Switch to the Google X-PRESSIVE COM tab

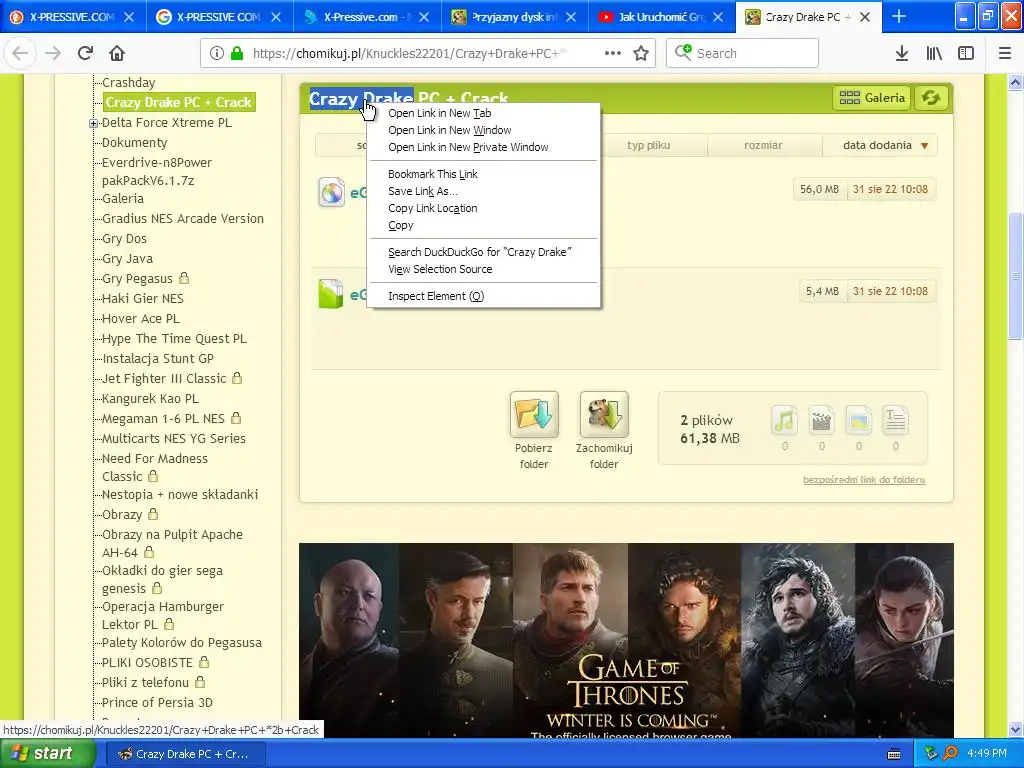[219, 17]
